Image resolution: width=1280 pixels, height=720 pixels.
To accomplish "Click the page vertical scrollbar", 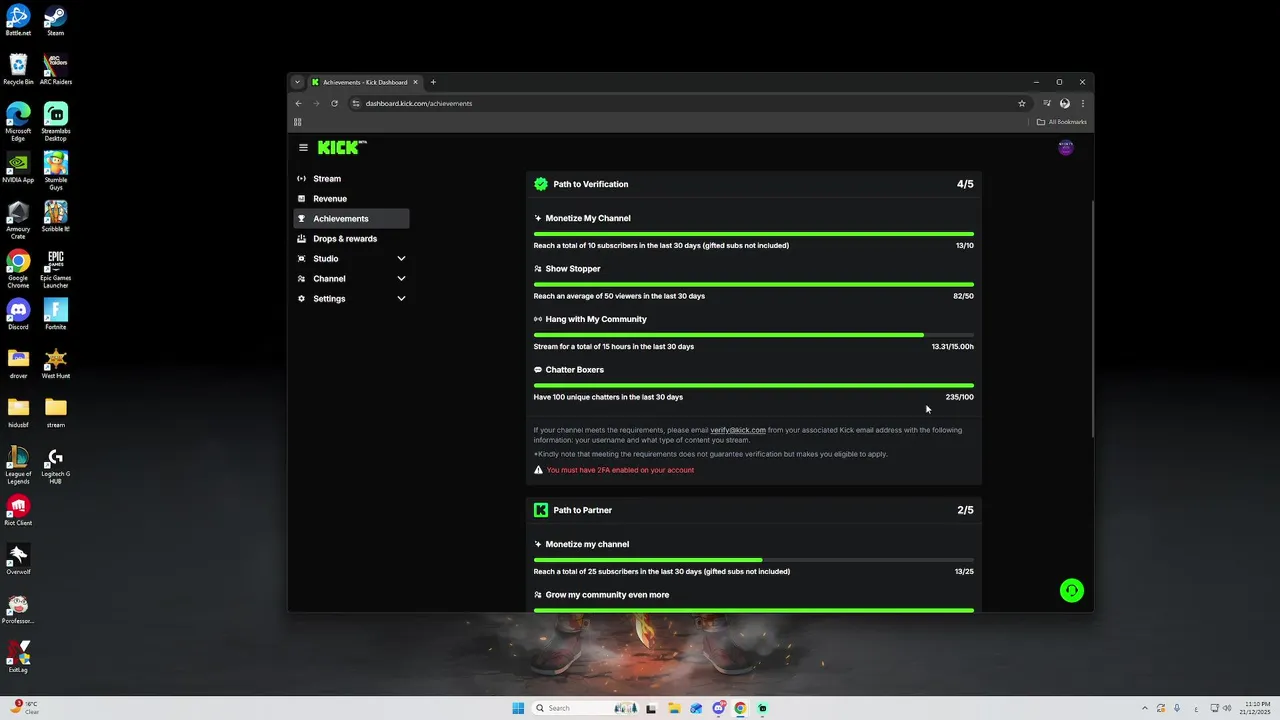I will [x=1091, y=318].
